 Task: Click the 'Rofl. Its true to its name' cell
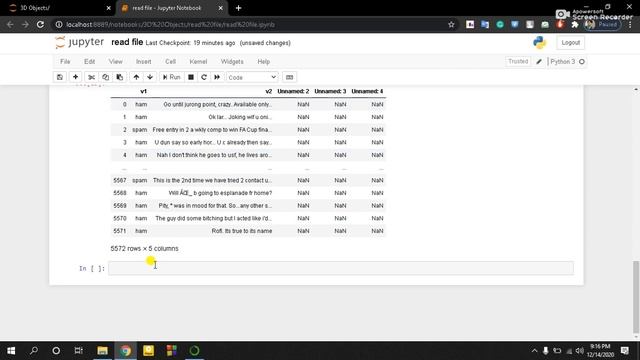pos(242,231)
